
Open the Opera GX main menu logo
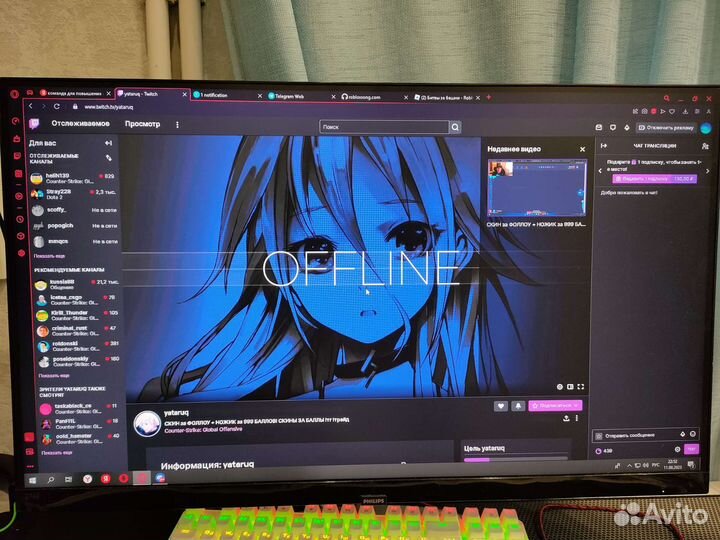click(14, 94)
